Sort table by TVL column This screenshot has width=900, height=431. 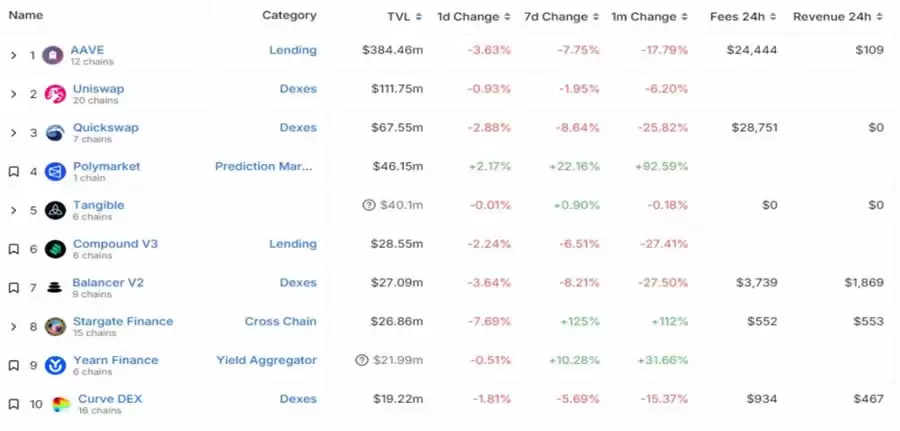click(x=405, y=17)
